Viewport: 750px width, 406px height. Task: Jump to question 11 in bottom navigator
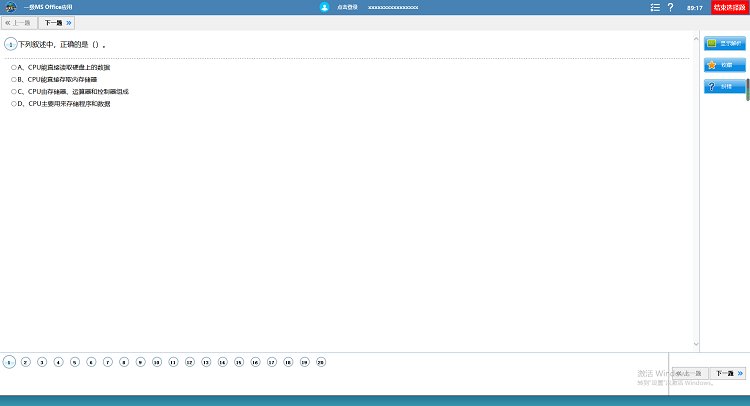pyautogui.click(x=173, y=362)
